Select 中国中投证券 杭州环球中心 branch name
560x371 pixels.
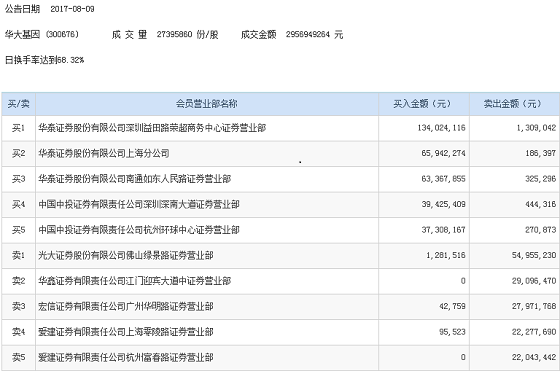click(139, 230)
